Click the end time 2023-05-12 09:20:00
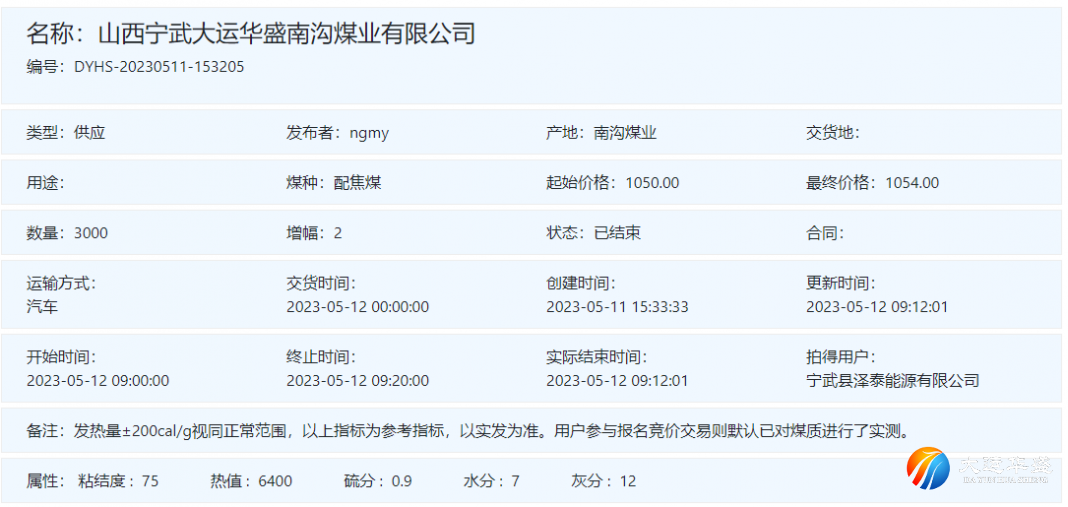Viewport: 1068px width, 507px height. point(358,380)
